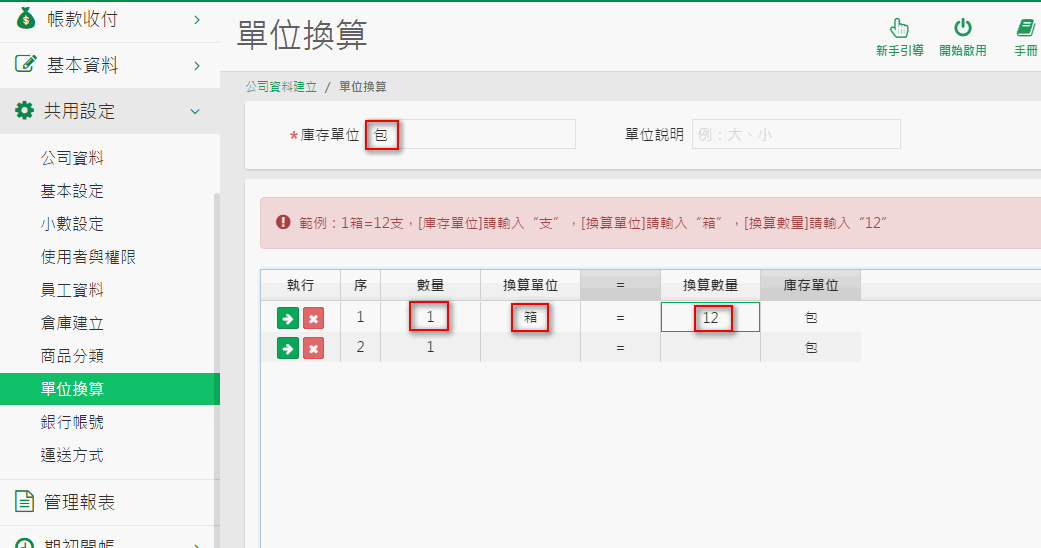This screenshot has width=1041, height=548.
Task: Click the 單位換算 page title
Action: [302, 35]
